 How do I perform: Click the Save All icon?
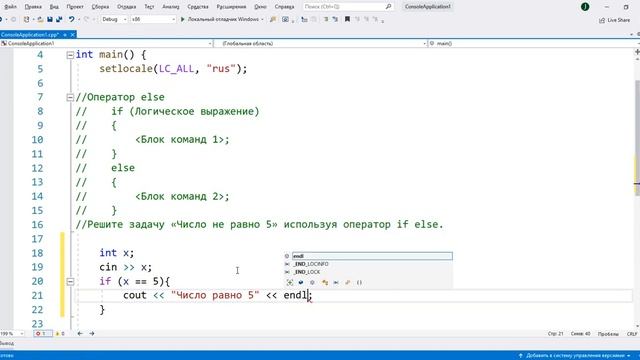tap(59, 19)
